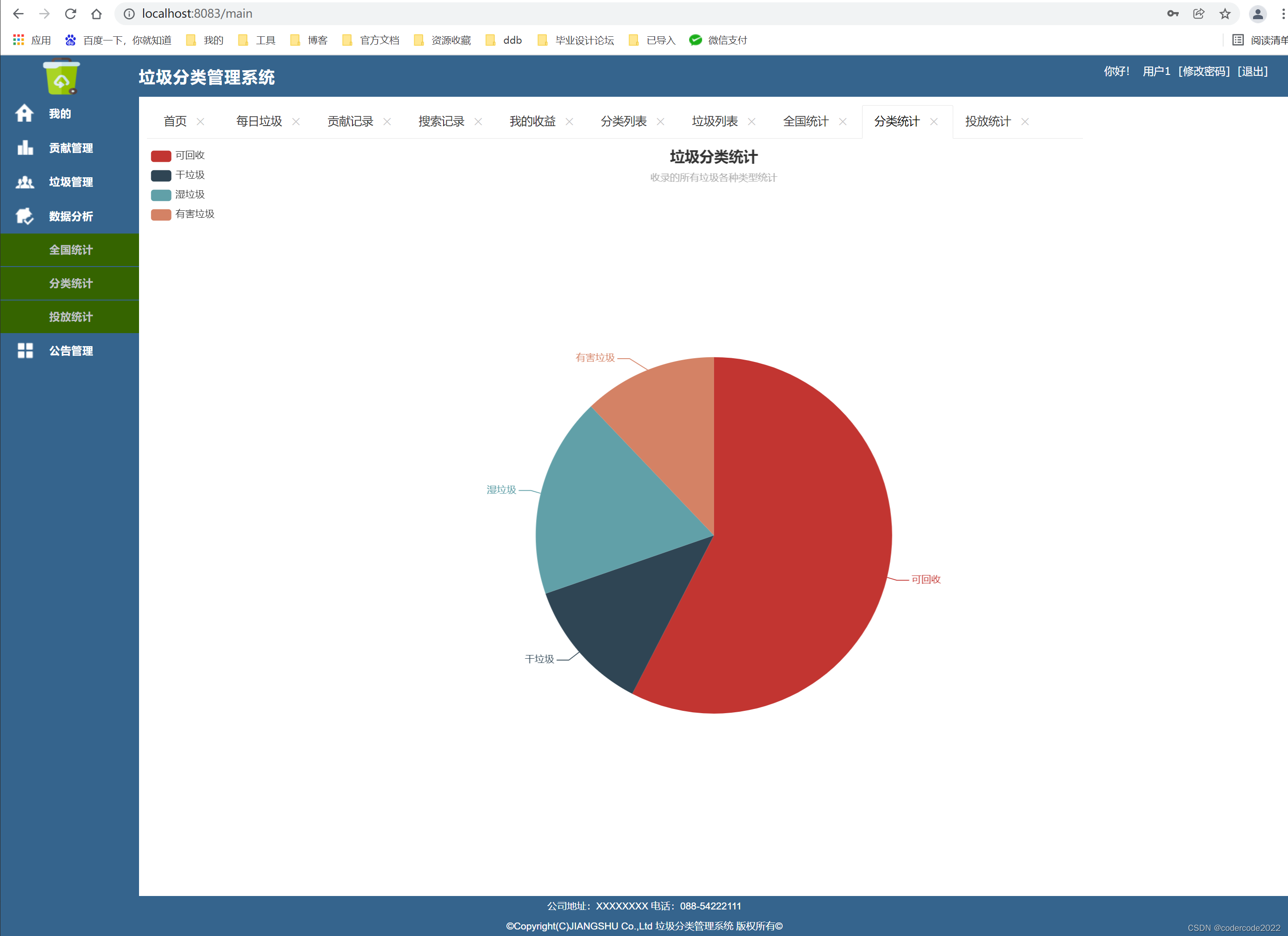Open the 投放统计 submenu item
The width and height of the screenshot is (1288, 936).
(x=70, y=316)
